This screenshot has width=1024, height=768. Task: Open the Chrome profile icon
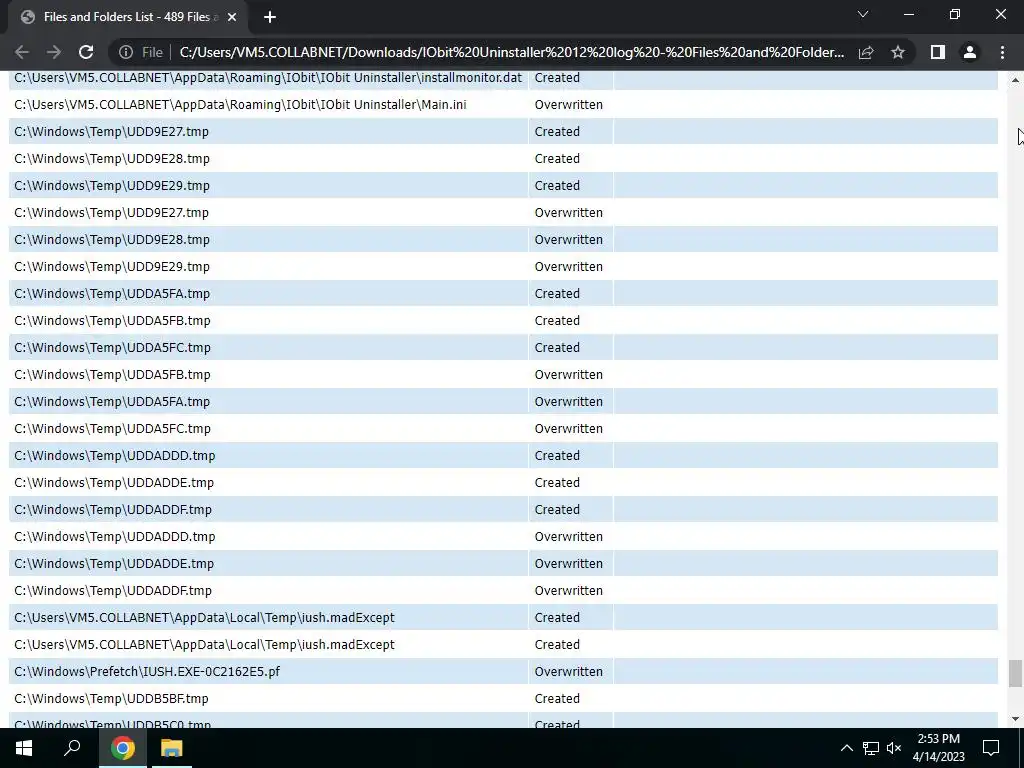[x=970, y=52]
